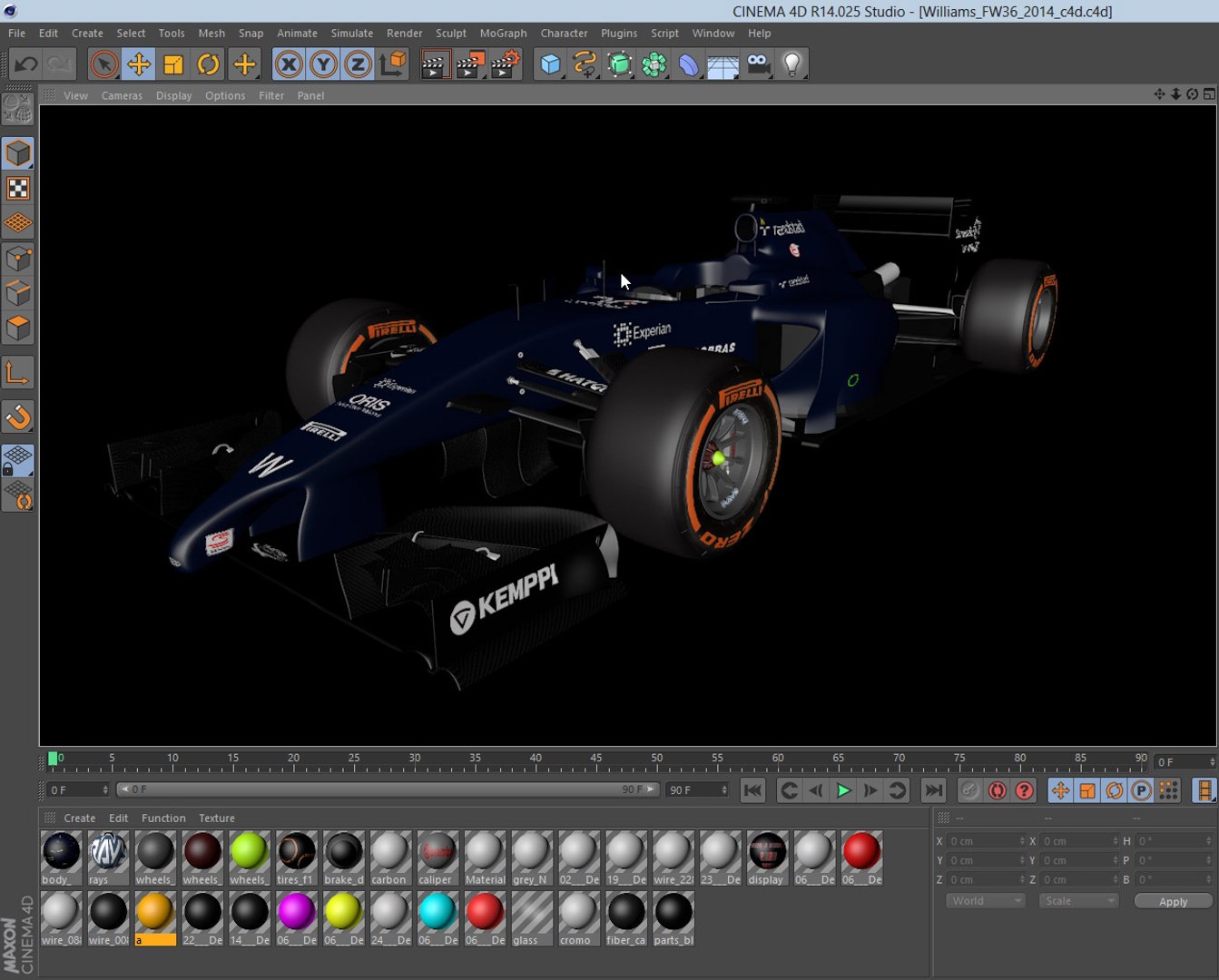This screenshot has height=980, width=1219.
Task: Click the Undo arrow icon
Action: (26, 64)
